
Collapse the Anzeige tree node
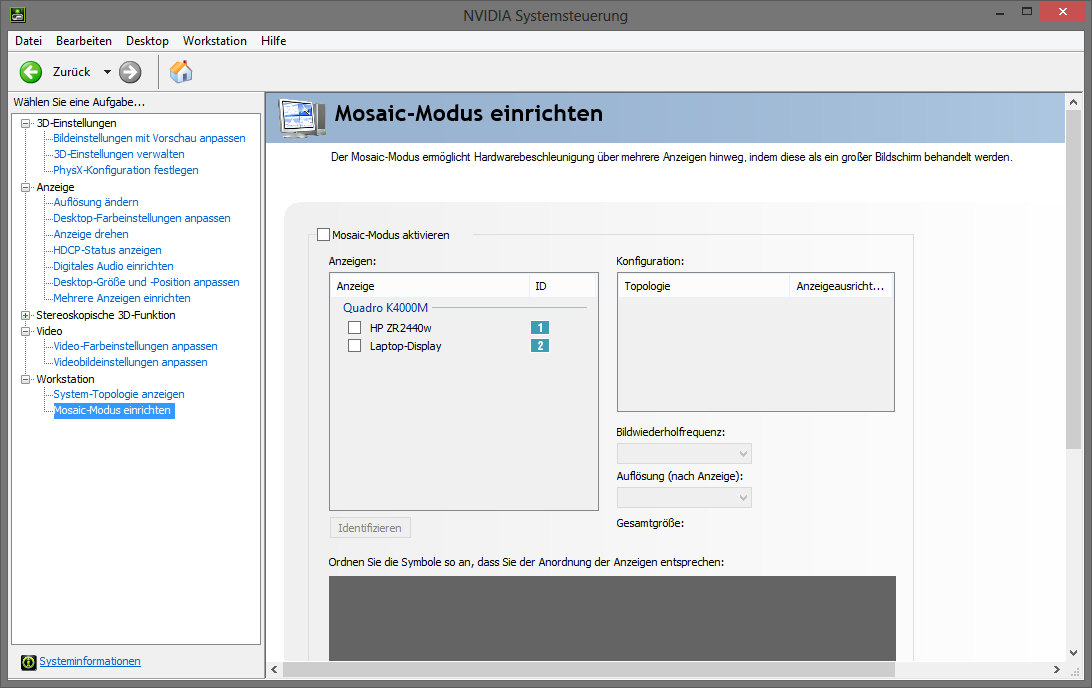tap(26, 187)
